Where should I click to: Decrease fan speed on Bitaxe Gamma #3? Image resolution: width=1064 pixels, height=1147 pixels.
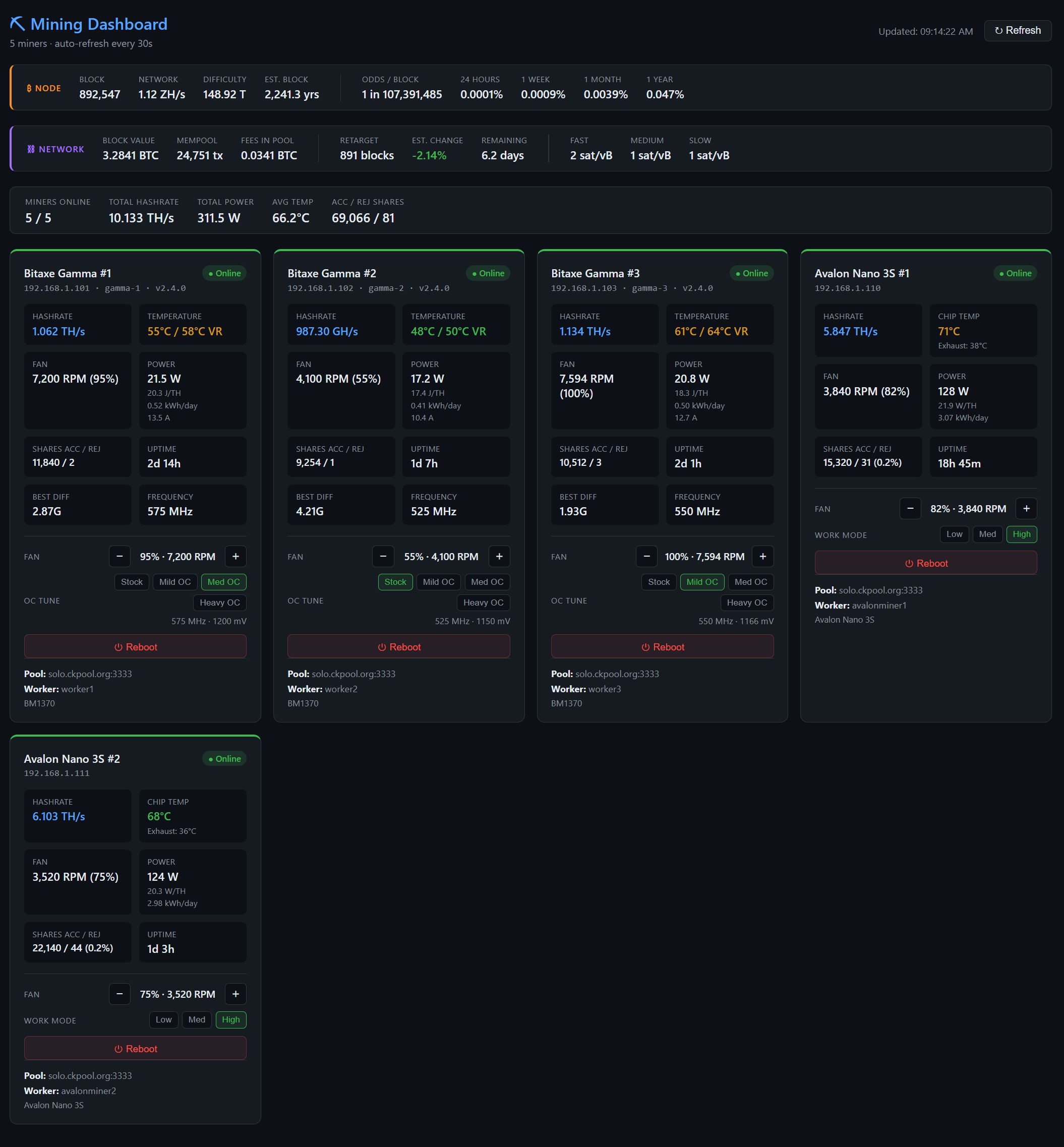pyautogui.click(x=646, y=557)
